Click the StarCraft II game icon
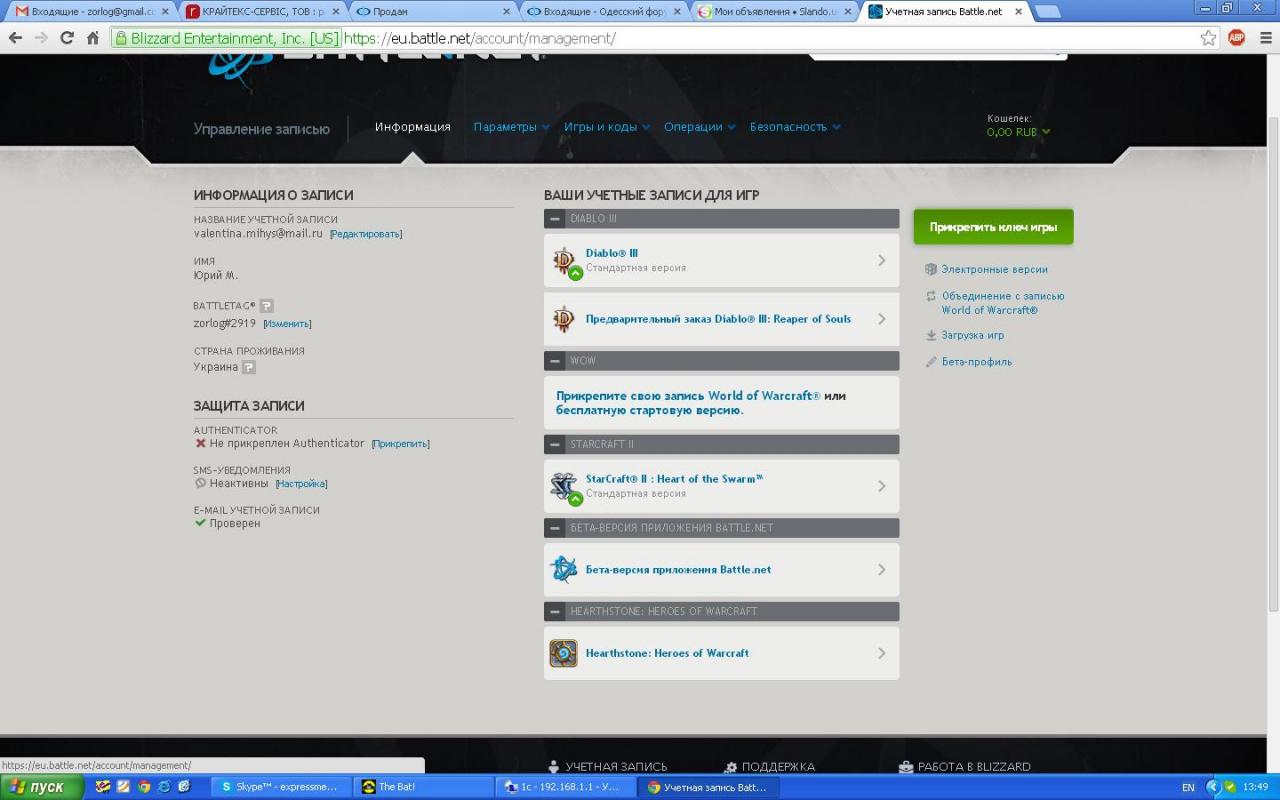This screenshot has width=1280, height=800. click(564, 486)
